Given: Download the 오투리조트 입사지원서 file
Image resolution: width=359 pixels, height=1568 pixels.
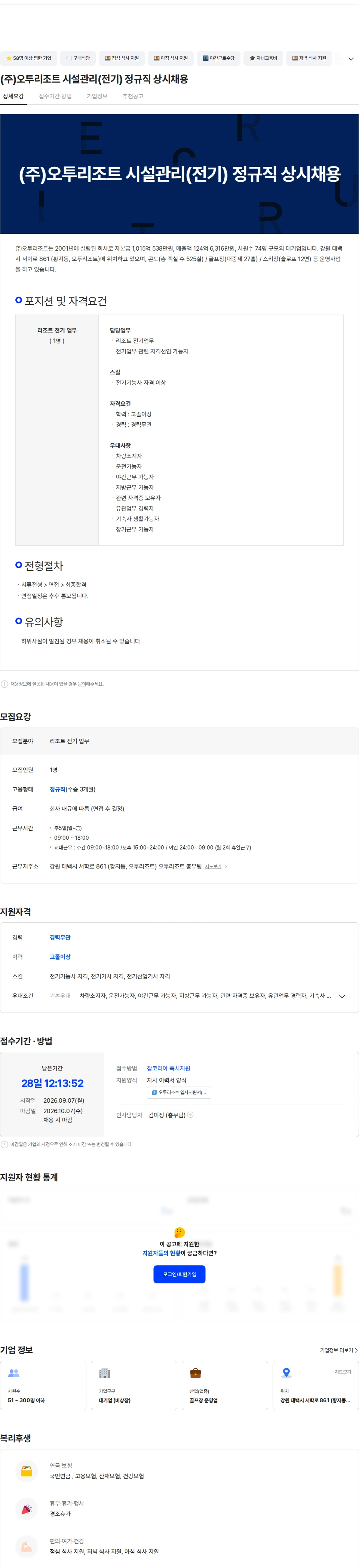Looking at the screenshot, I should click(x=179, y=1093).
